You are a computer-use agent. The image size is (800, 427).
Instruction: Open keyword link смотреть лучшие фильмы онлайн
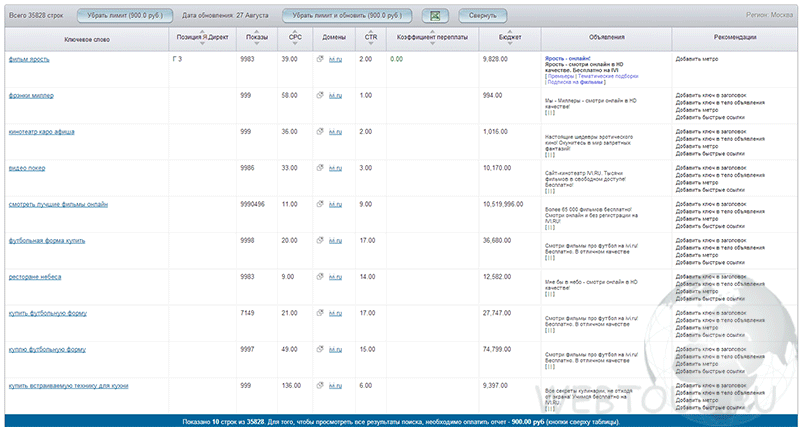(x=58, y=204)
